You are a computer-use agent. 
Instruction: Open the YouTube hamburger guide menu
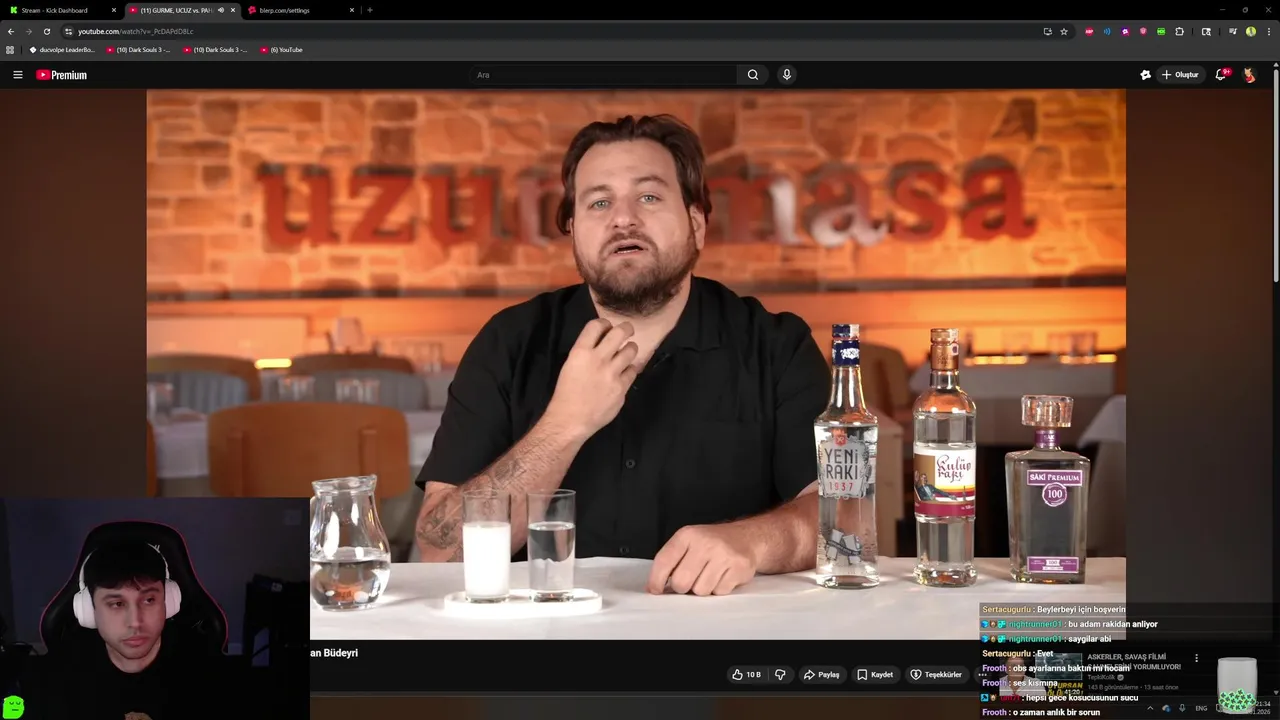[17, 75]
